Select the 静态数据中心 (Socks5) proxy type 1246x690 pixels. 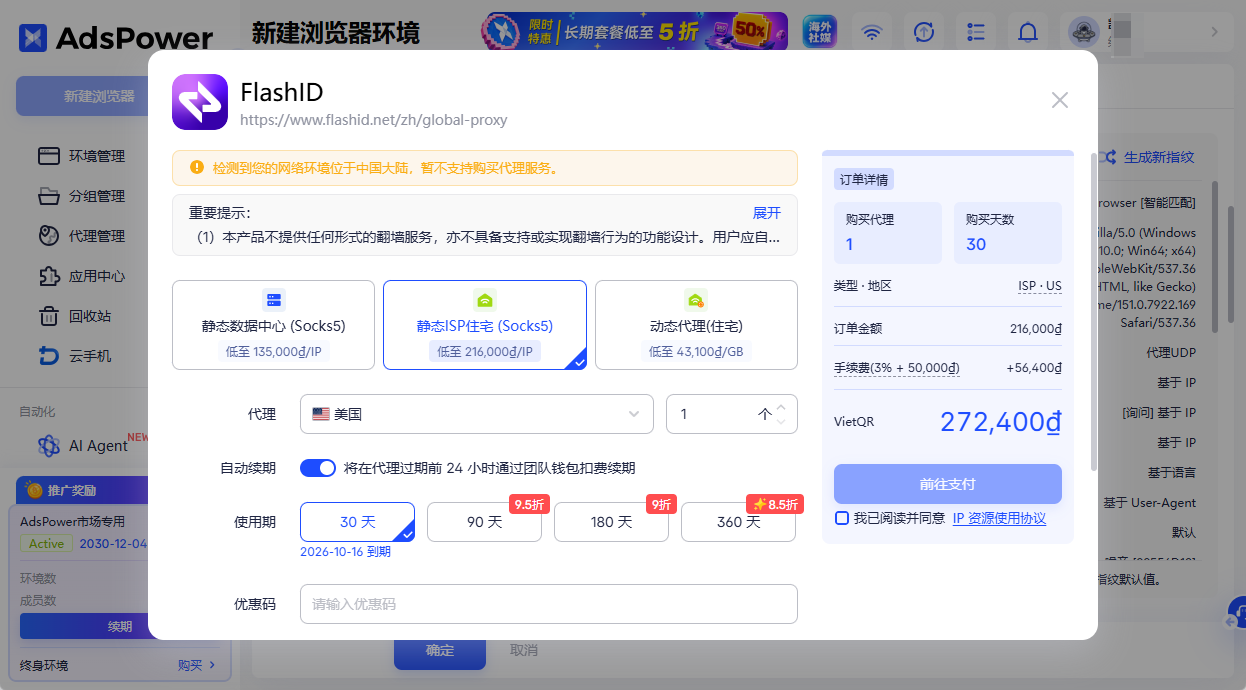click(274, 325)
